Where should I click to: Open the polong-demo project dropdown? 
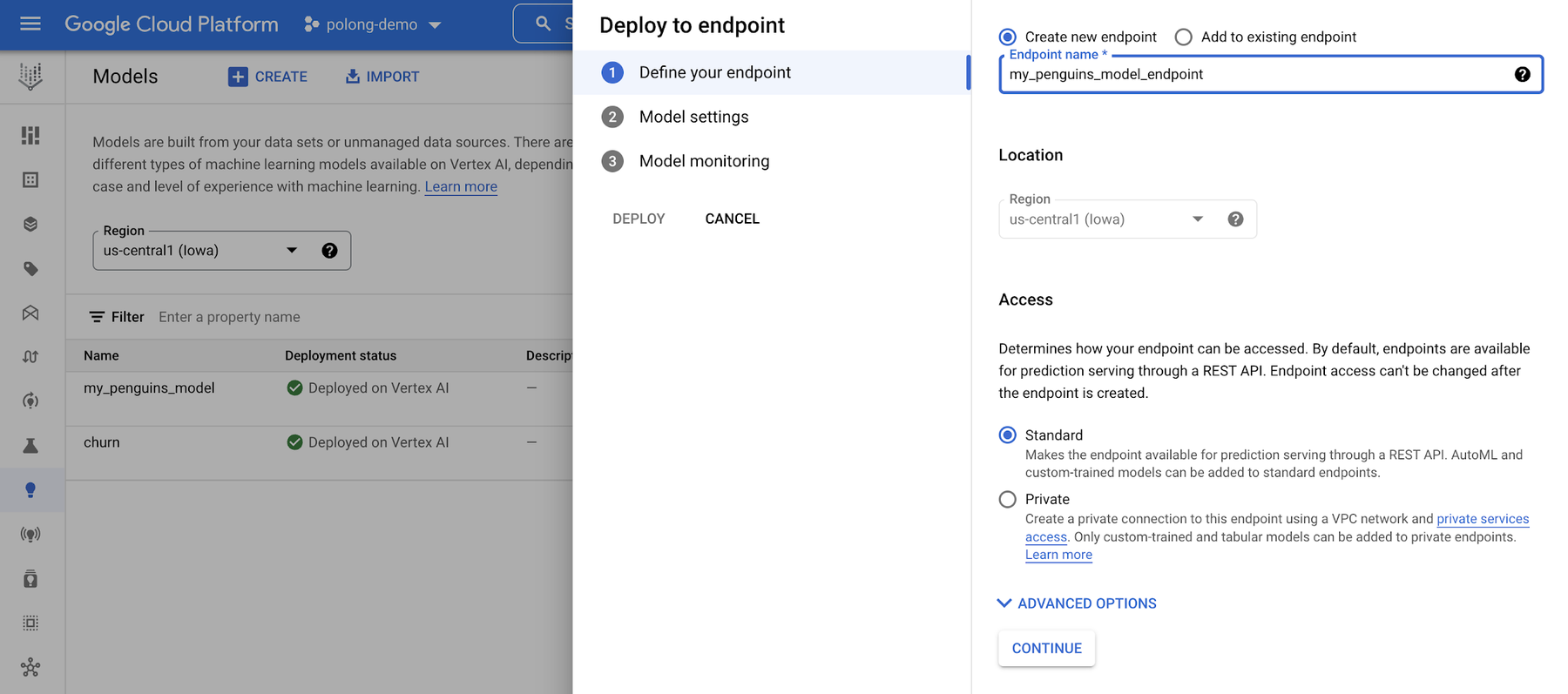click(373, 24)
